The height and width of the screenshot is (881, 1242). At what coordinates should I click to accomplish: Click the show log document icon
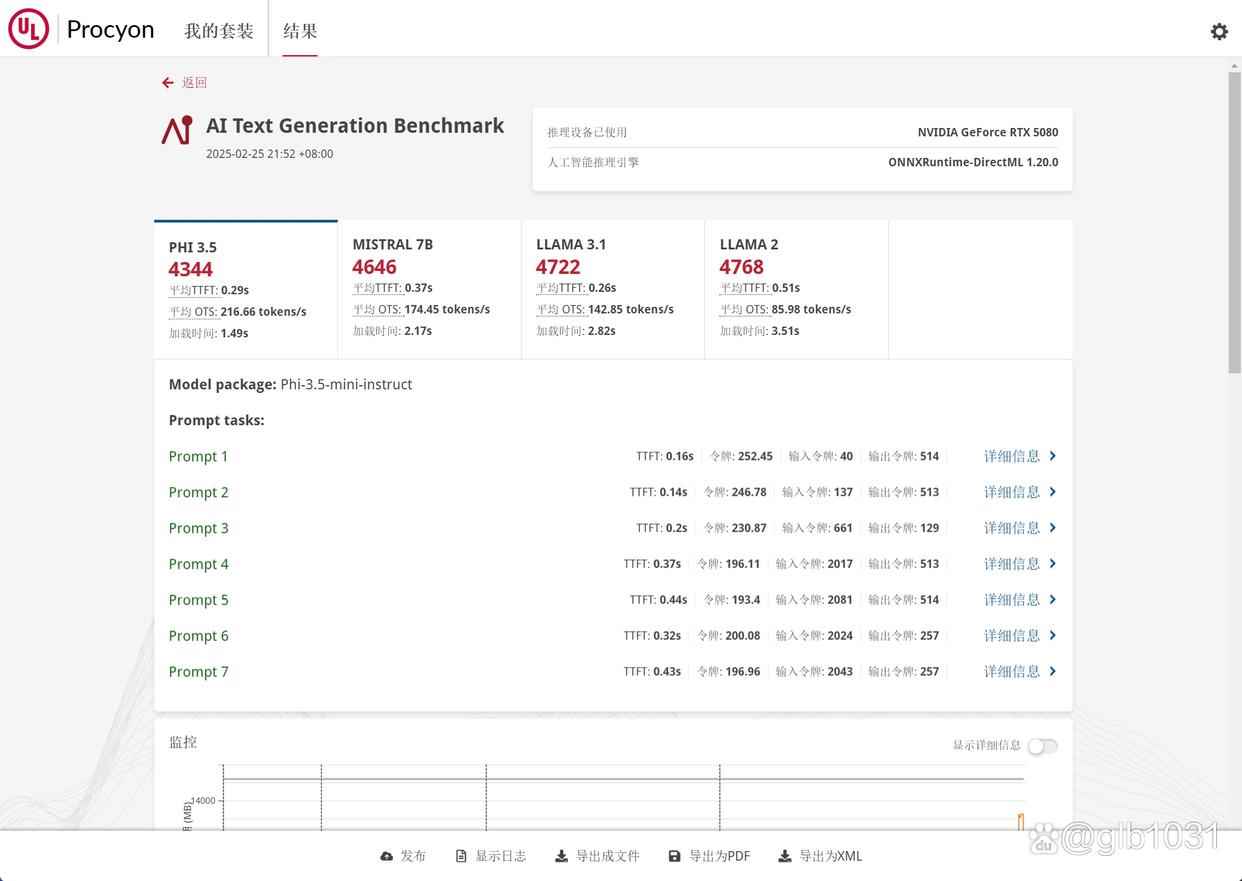pos(461,856)
